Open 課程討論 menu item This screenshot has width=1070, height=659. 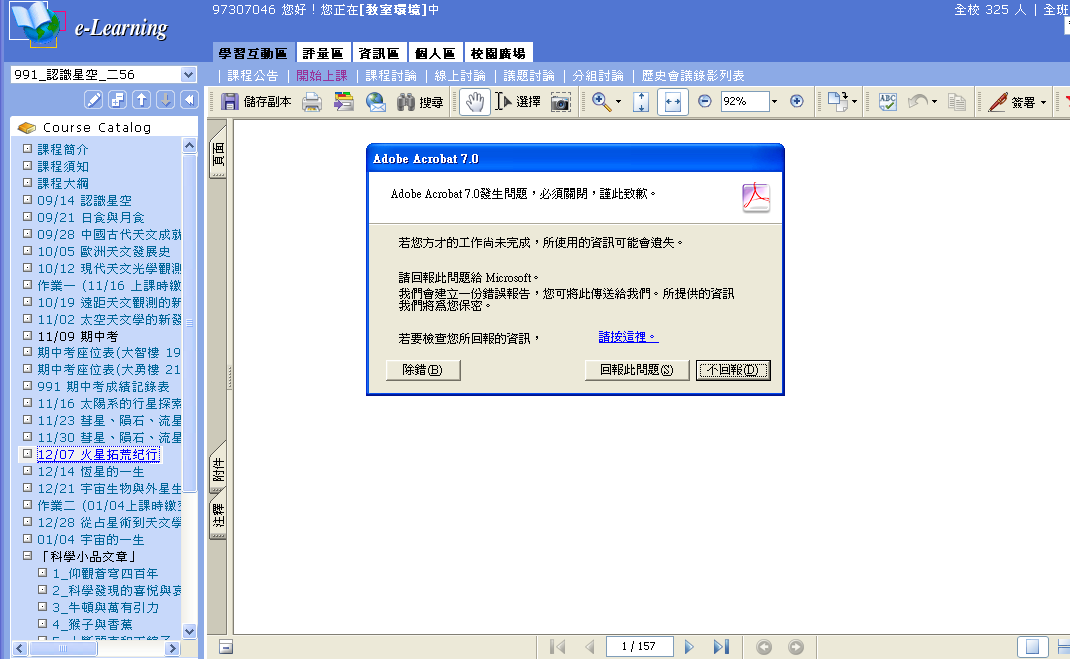(390, 76)
